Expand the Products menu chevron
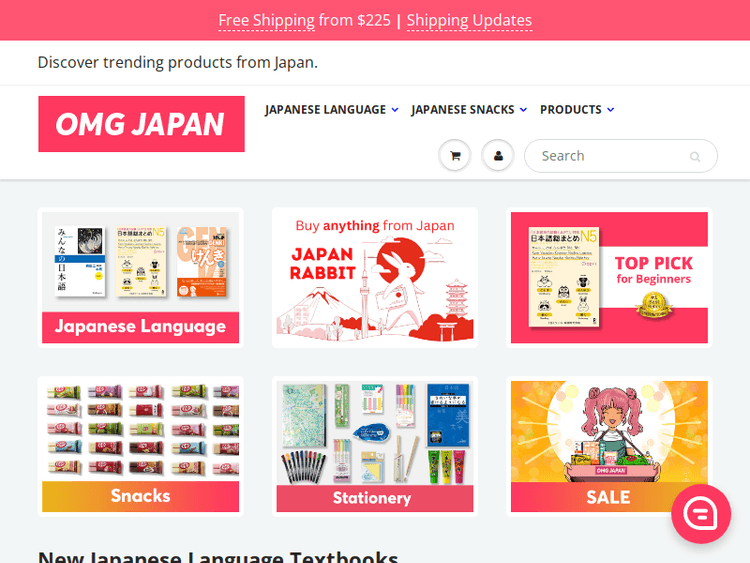This screenshot has height=563, width=750. pyautogui.click(x=611, y=110)
